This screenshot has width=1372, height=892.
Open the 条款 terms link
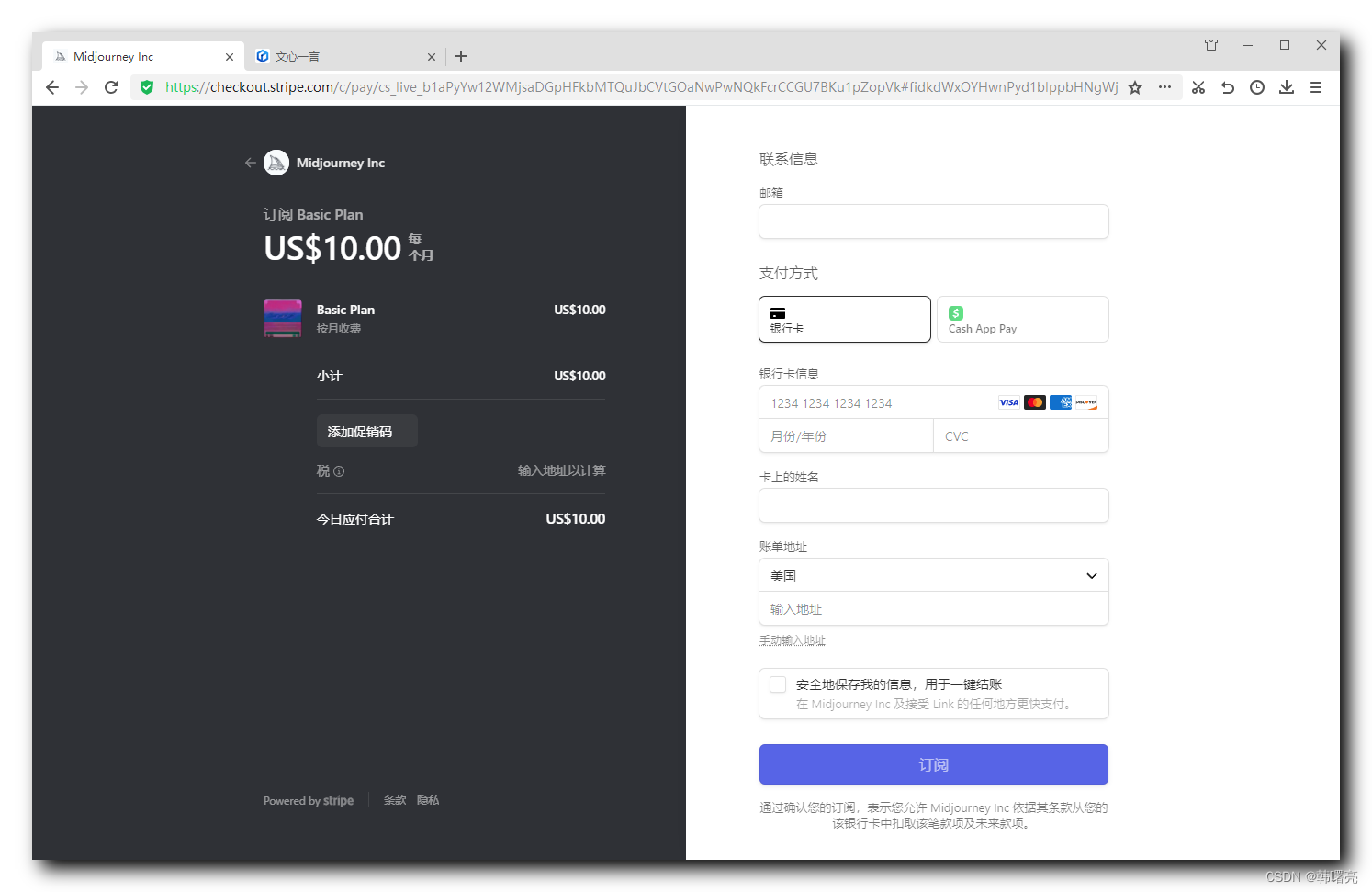coord(395,800)
